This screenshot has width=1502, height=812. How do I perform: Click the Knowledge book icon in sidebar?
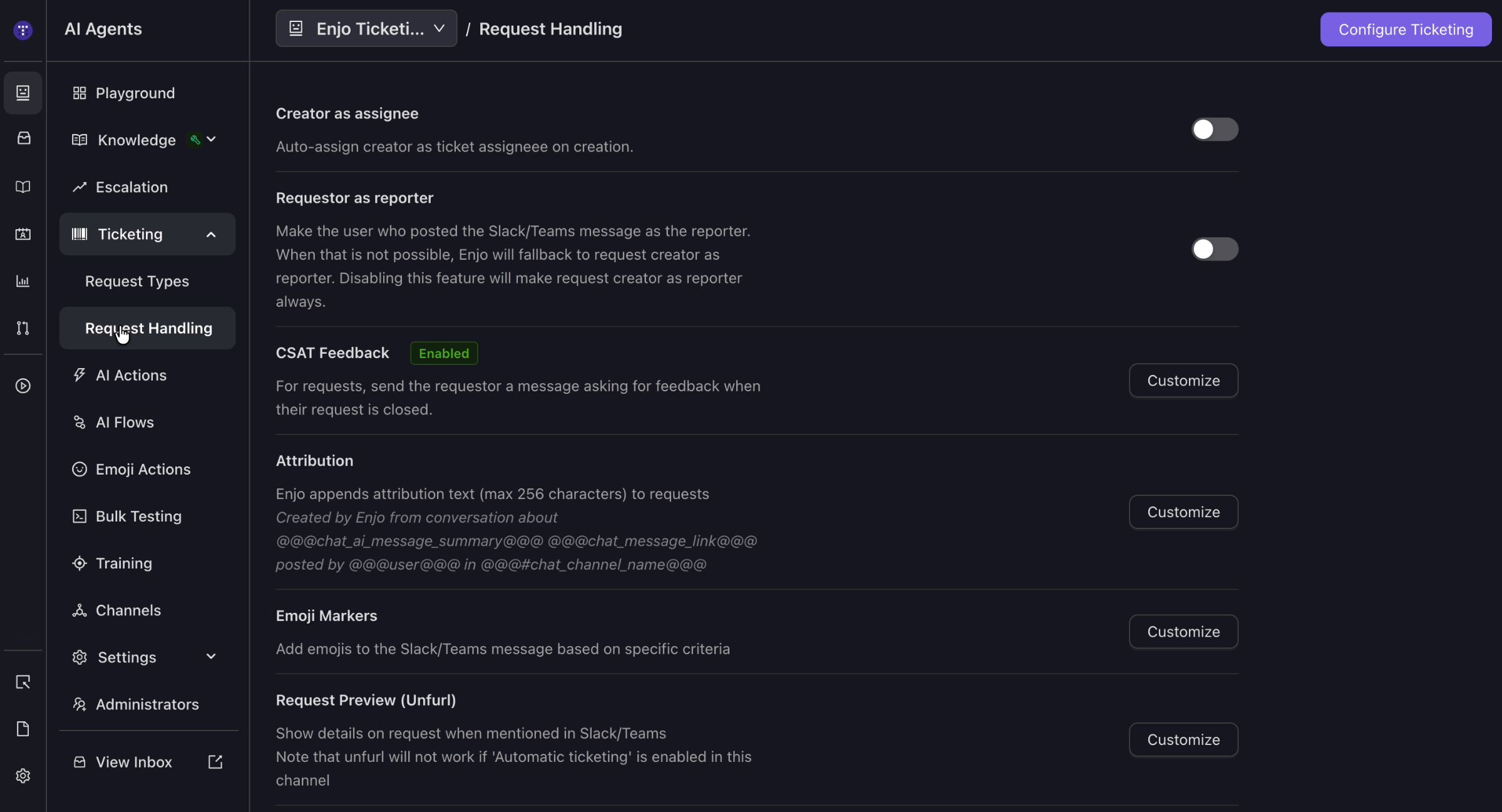click(80, 140)
